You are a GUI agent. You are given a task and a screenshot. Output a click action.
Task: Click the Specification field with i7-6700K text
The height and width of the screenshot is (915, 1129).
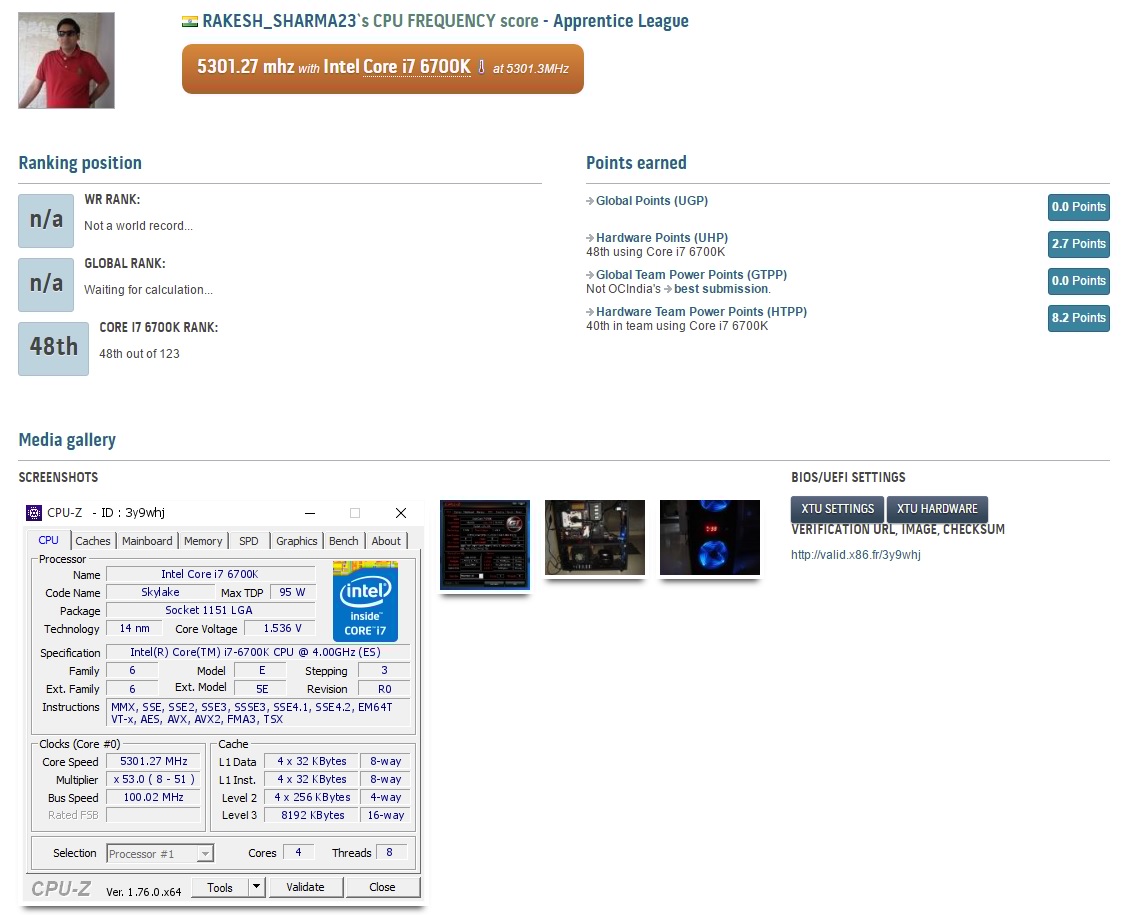click(257, 652)
